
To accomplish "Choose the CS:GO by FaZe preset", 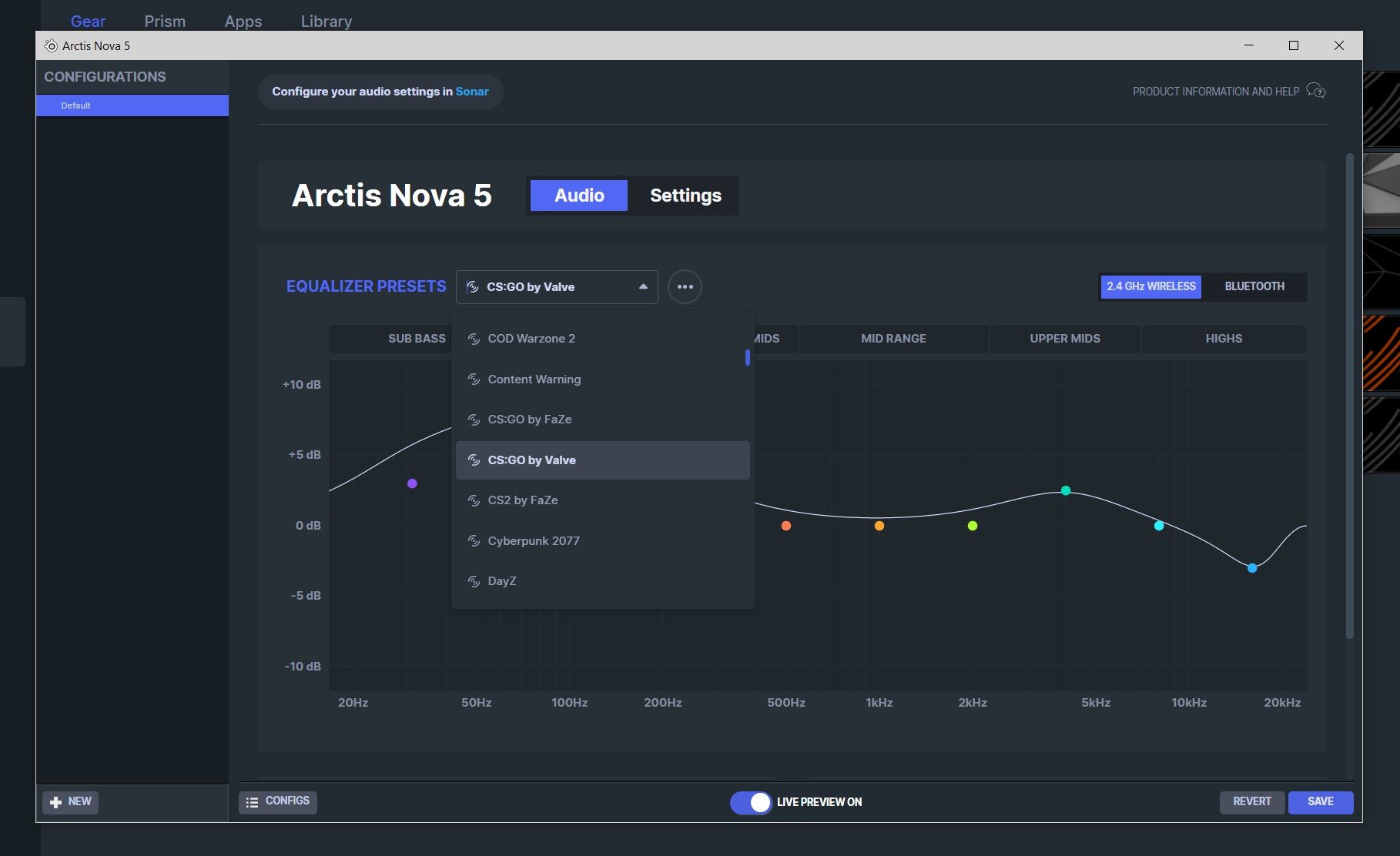I will point(602,420).
